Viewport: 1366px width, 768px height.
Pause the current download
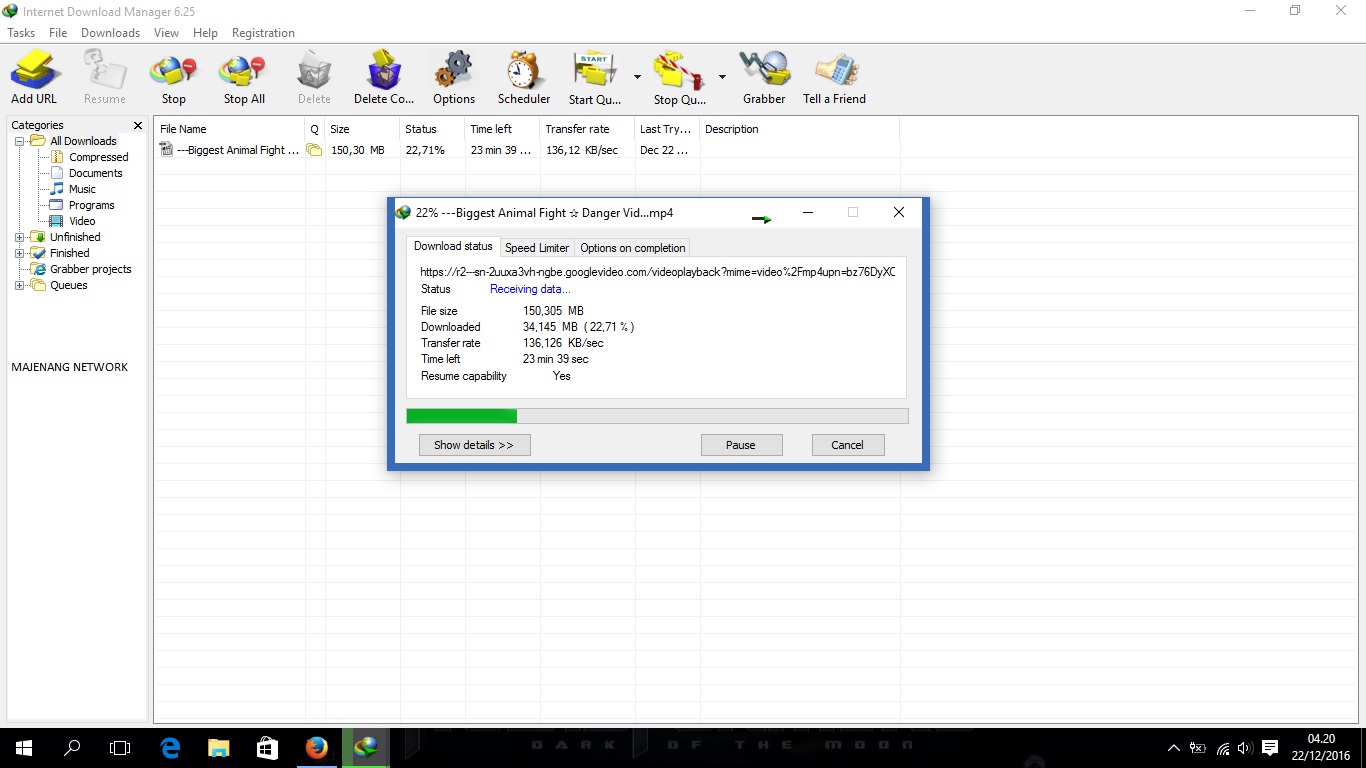click(741, 444)
